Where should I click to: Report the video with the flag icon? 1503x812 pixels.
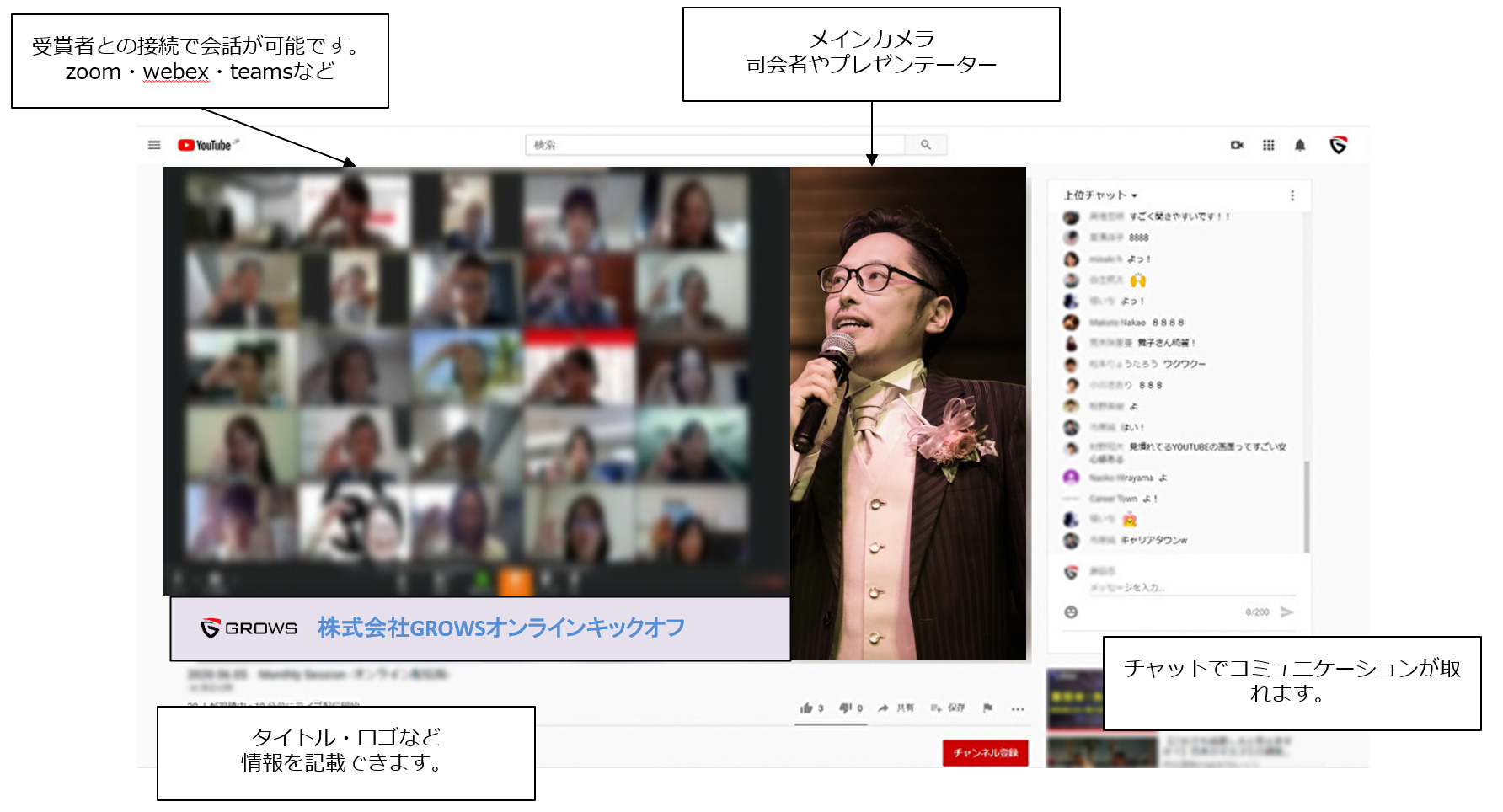(987, 708)
